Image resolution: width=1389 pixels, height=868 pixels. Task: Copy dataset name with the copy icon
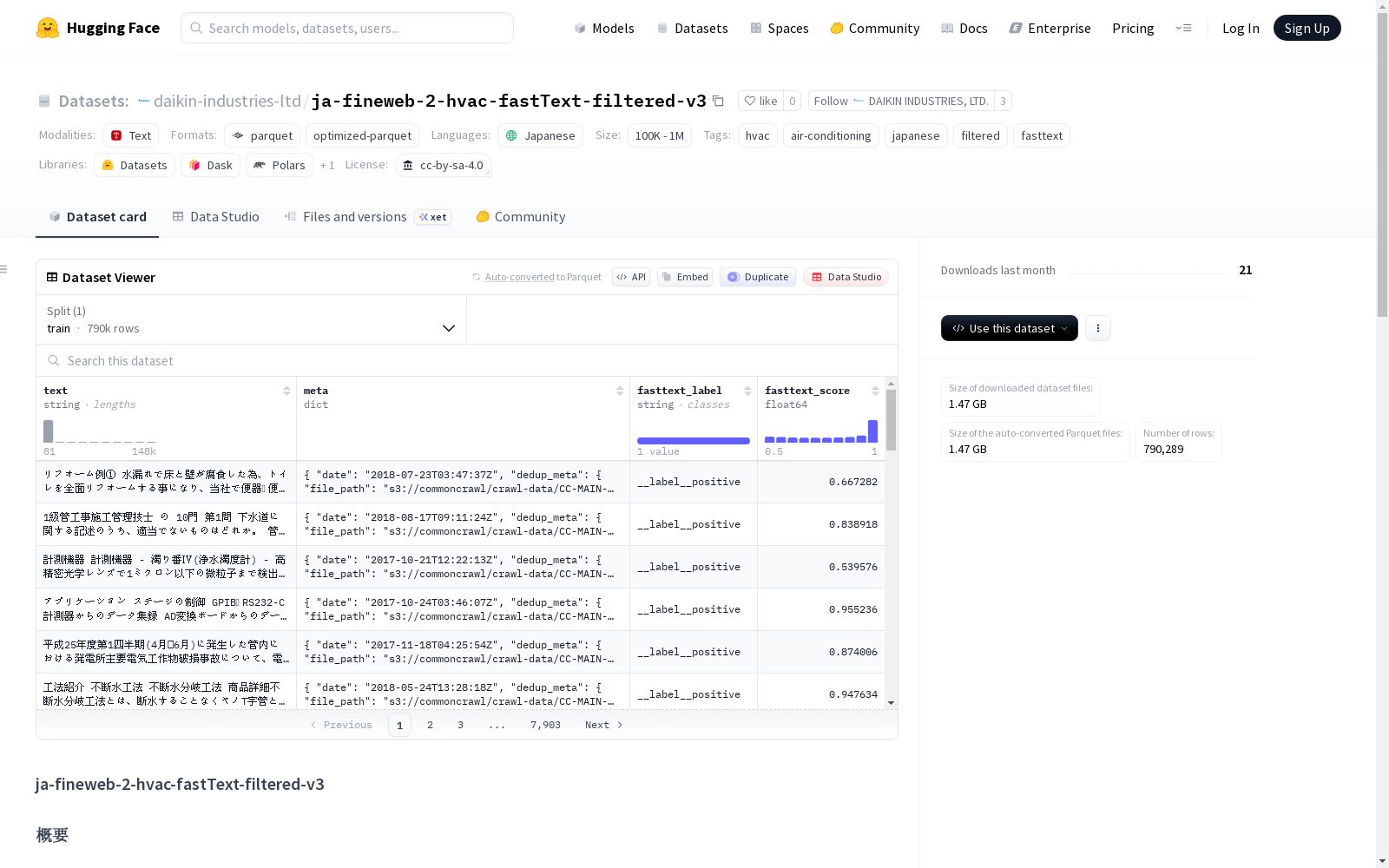(x=718, y=101)
